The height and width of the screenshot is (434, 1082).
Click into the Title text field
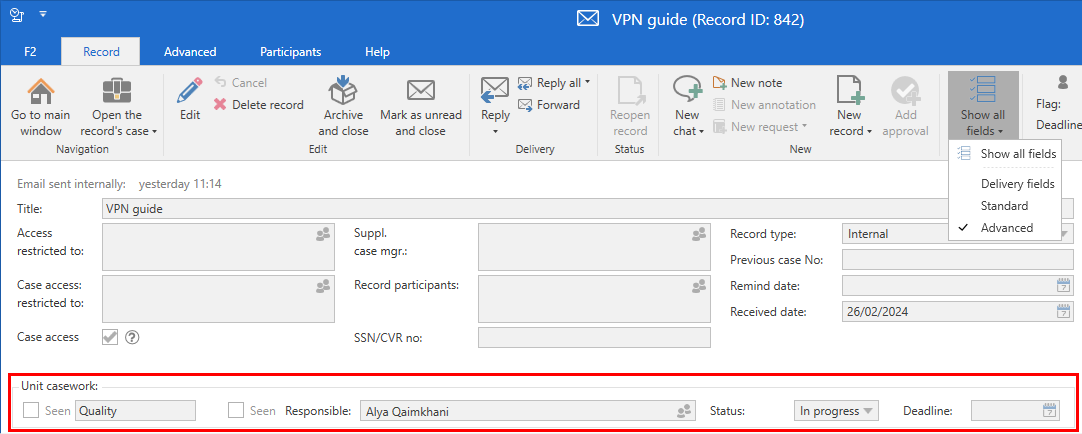click(x=500, y=209)
